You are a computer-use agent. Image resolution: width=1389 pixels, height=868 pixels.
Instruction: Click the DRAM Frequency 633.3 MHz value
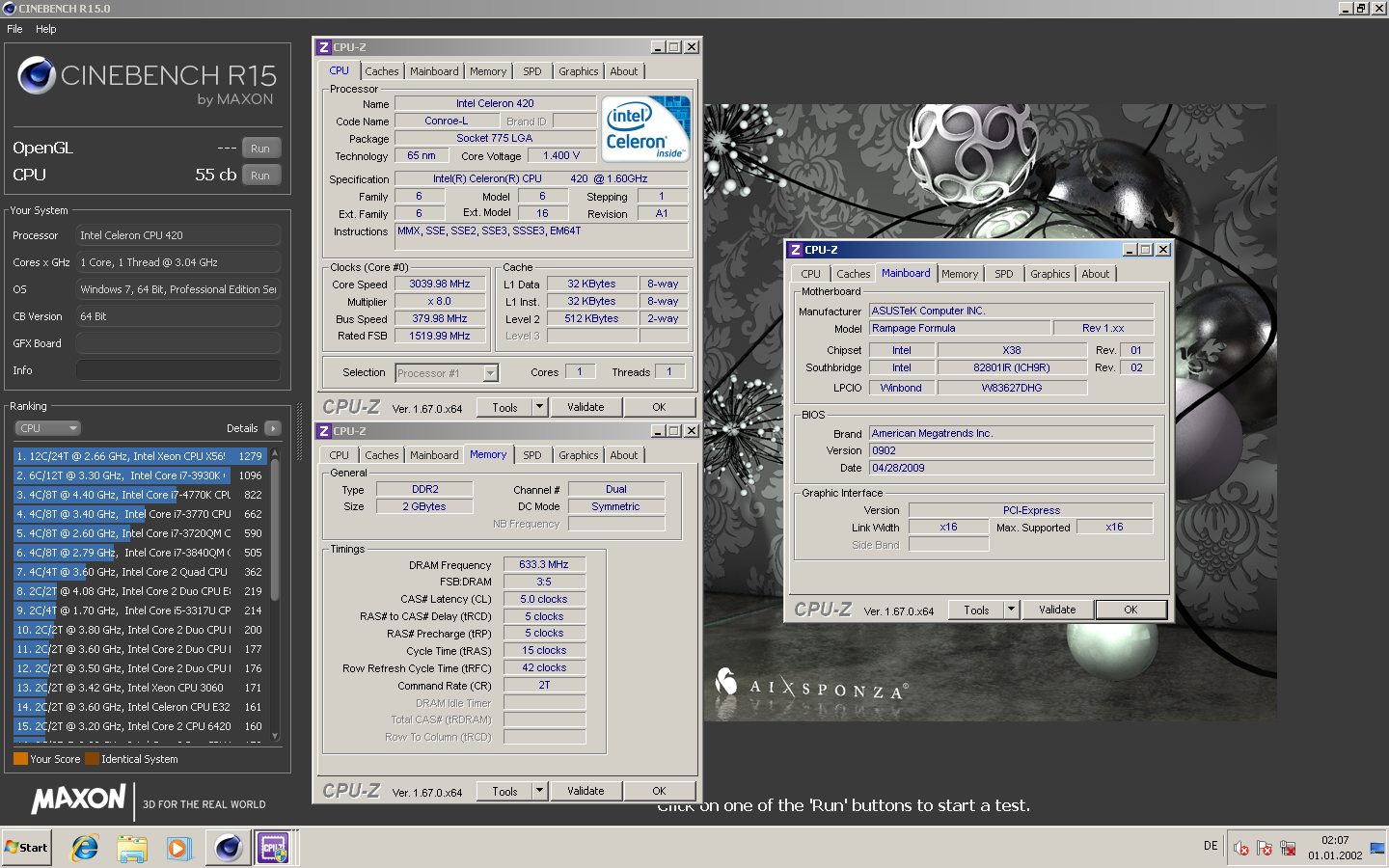544,565
